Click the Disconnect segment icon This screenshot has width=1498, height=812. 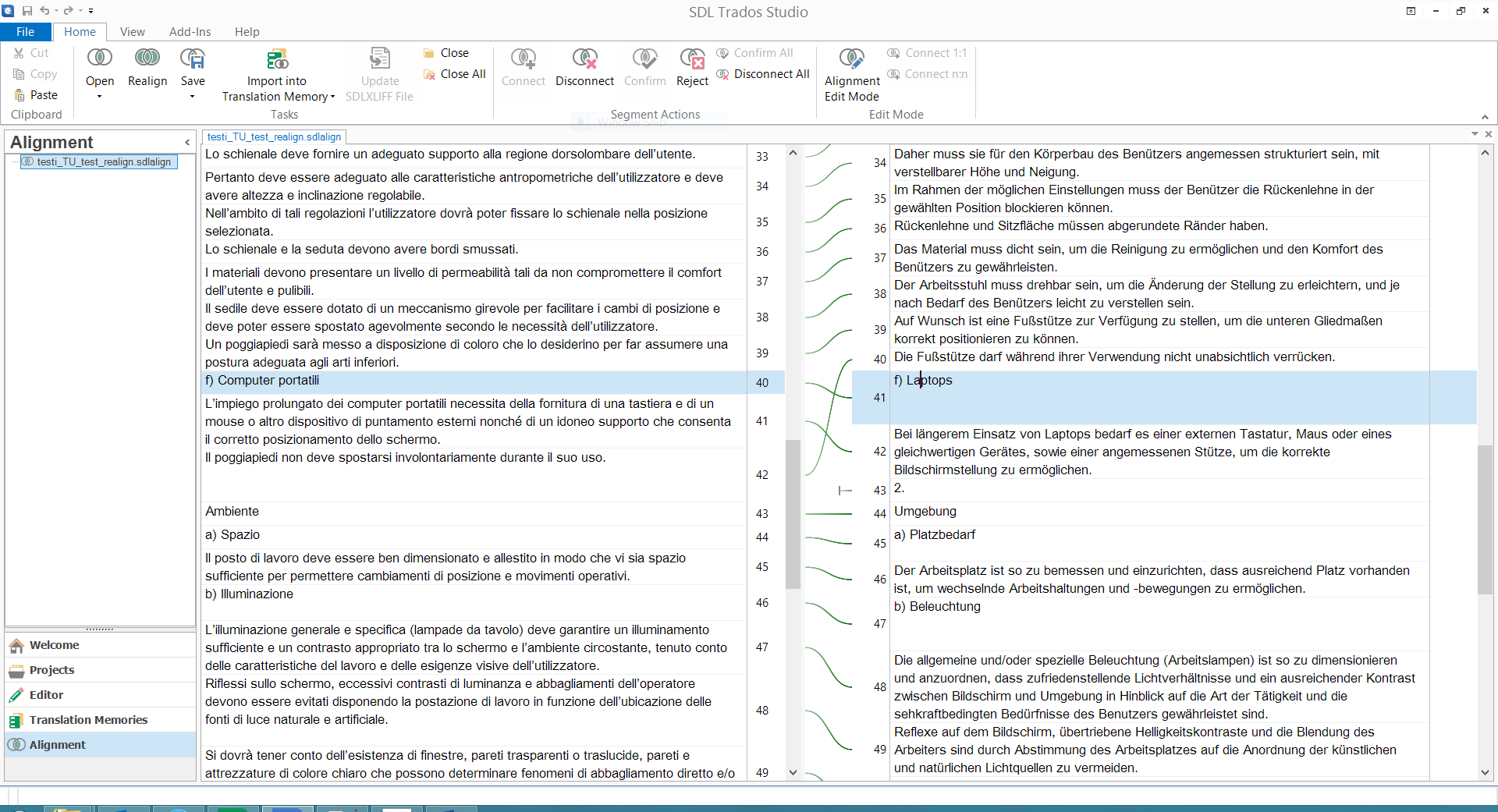pyautogui.click(x=584, y=59)
